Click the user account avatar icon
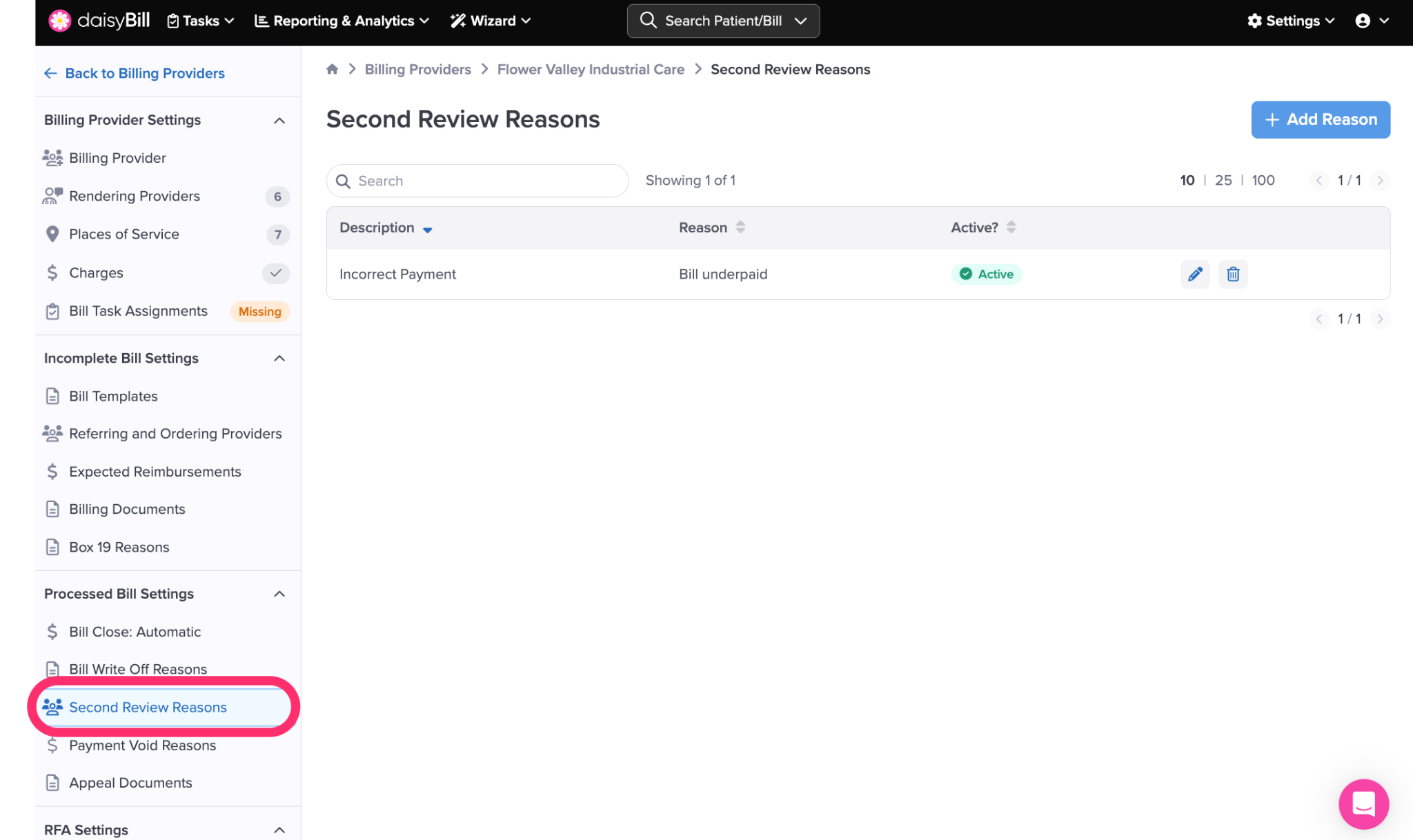The width and height of the screenshot is (1413, 840). point(1363,21)
